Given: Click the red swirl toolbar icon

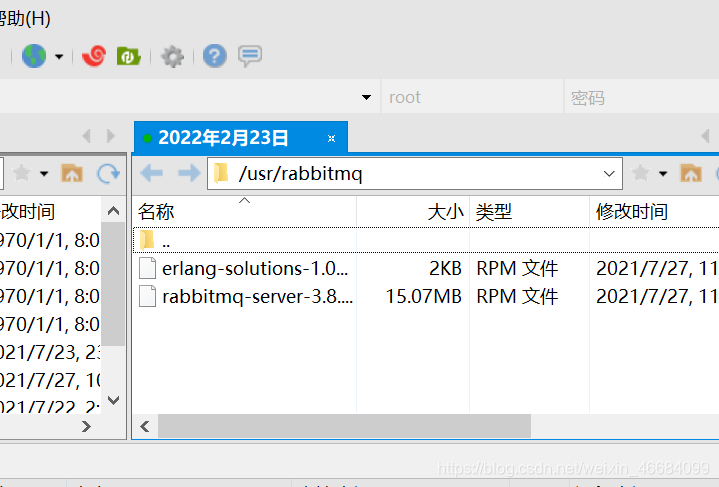Looking at the screenshot, I should [x=94, y=56].
